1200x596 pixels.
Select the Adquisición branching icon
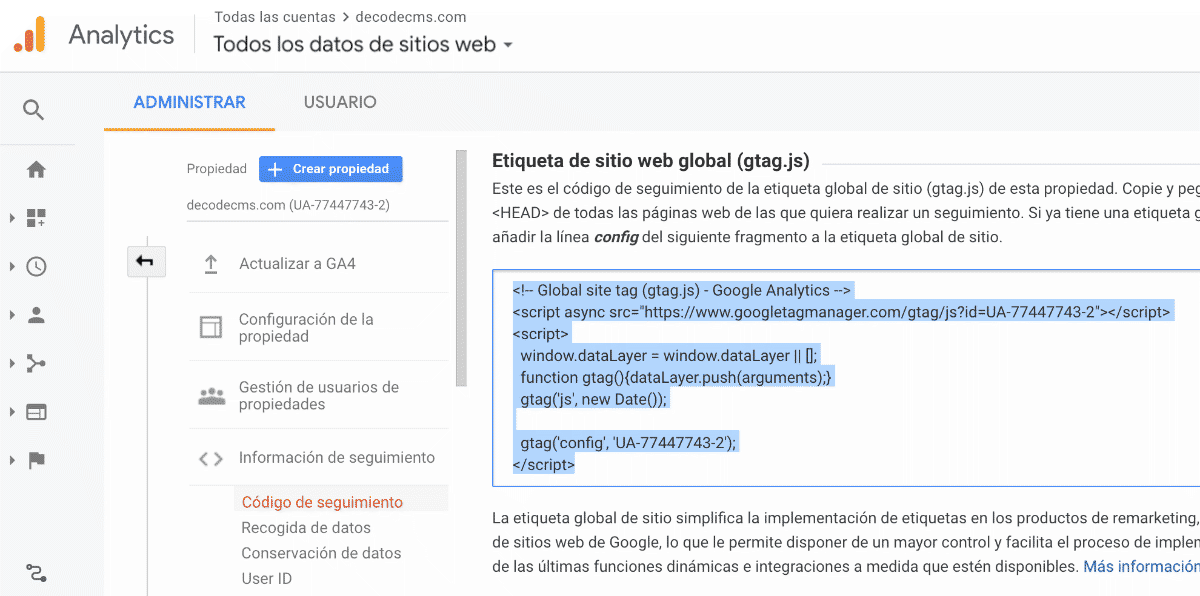click(36, 363)
